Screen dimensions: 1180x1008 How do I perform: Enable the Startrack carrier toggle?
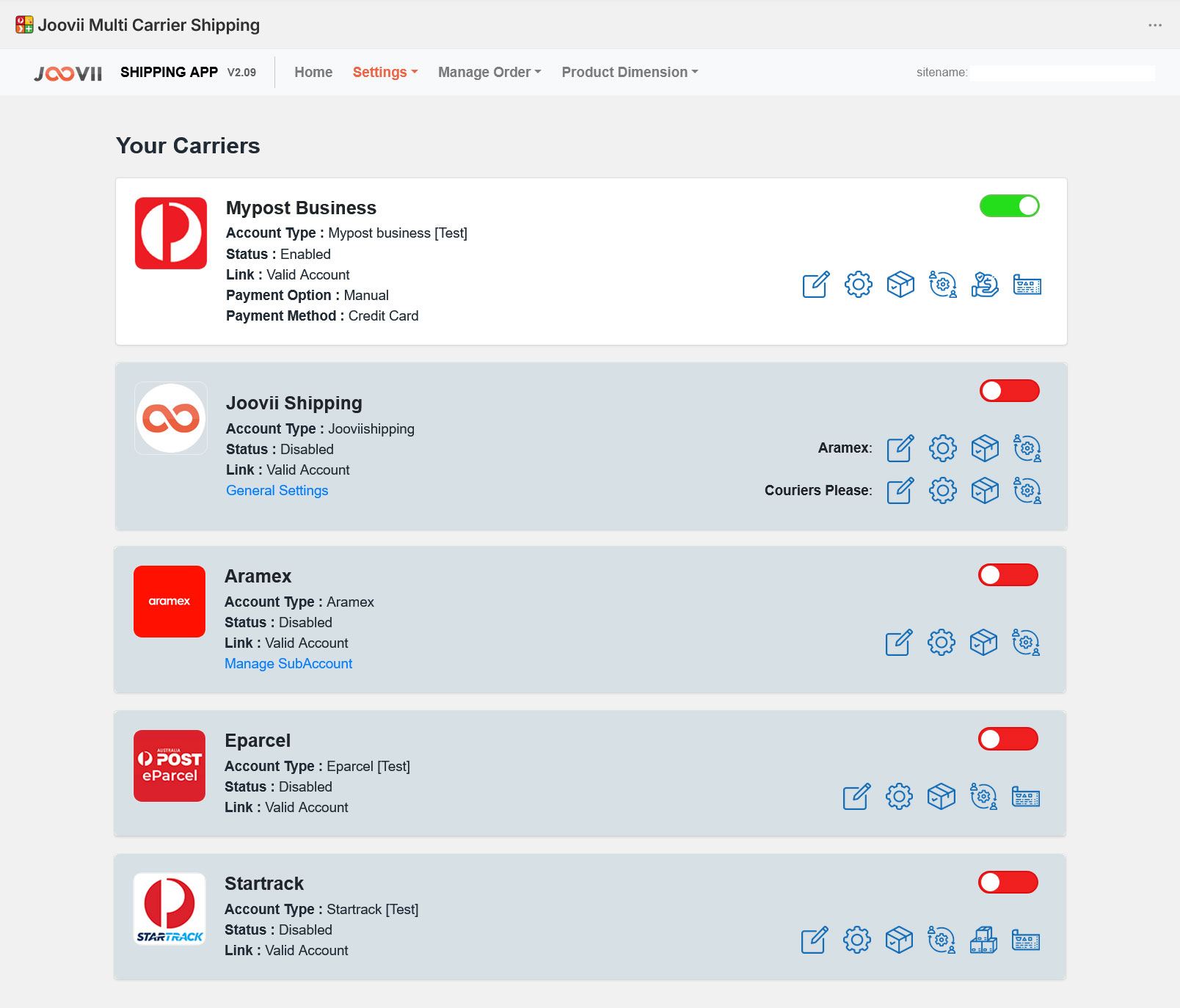point(1008,882)
